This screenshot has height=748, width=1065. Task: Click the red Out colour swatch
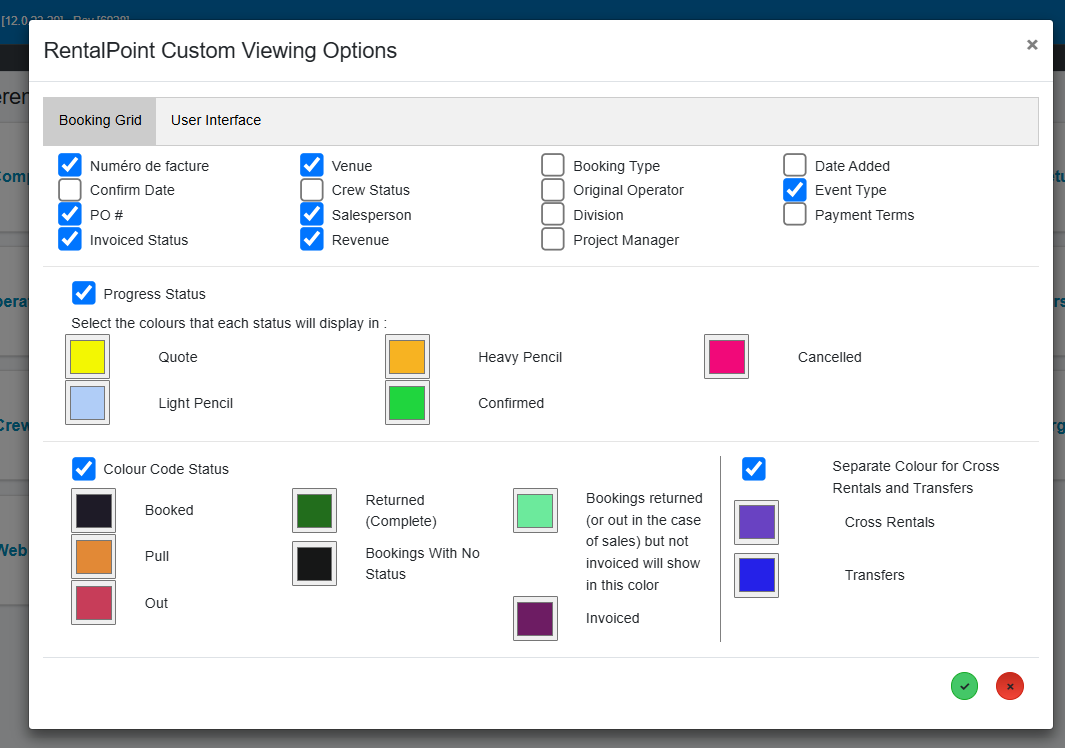pyautogui.click(x=94, y=603)
